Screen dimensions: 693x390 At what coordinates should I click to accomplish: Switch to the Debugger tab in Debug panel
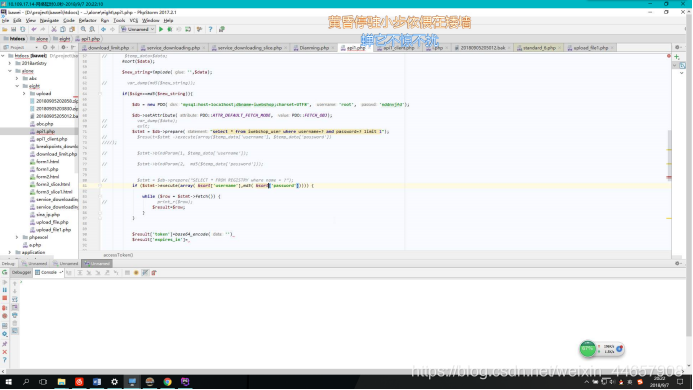point(21,272)
